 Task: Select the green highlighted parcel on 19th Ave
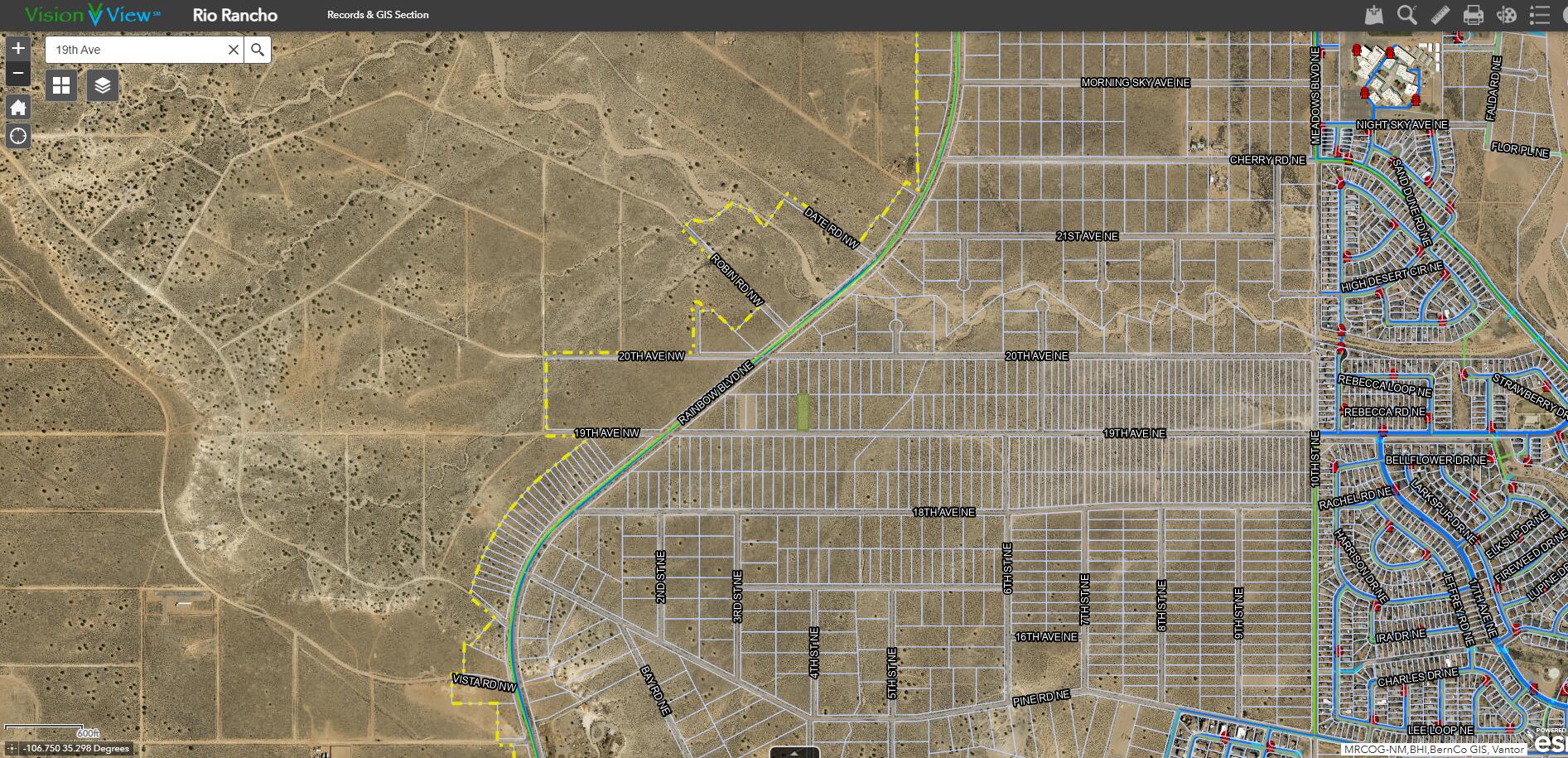pyautogui.click(x=803, y=412)
